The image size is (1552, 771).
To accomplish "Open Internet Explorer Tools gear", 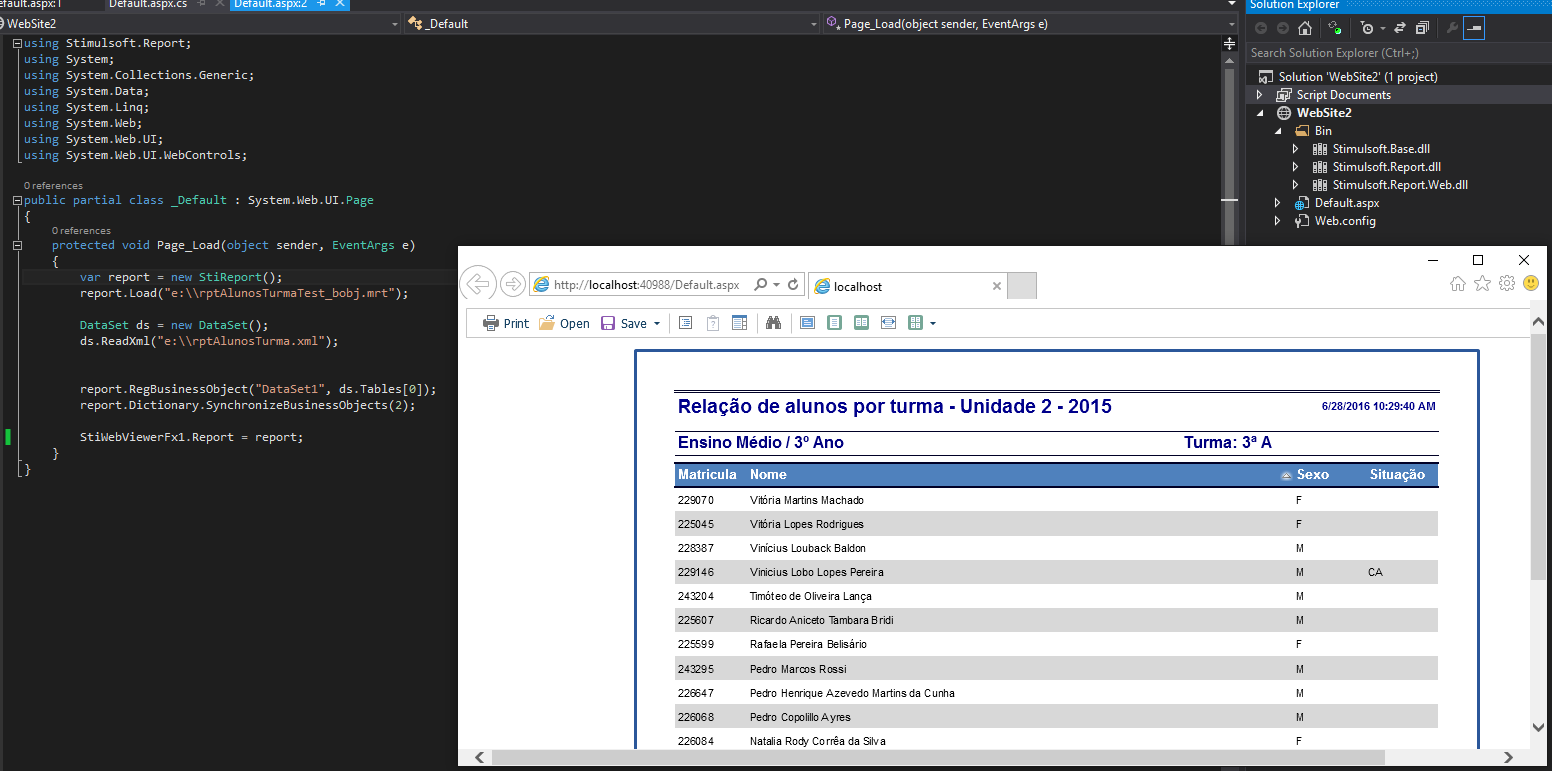I will (1507, 284).
